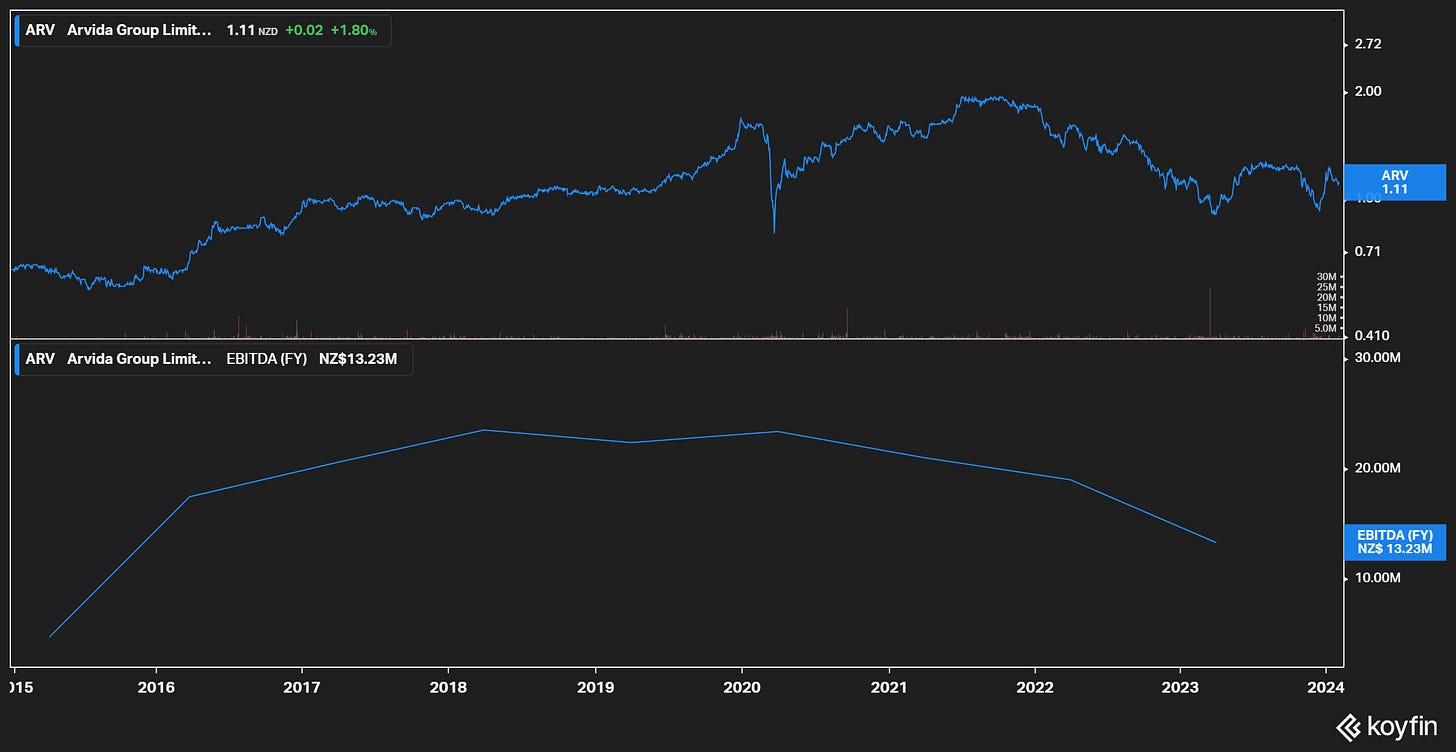
Task: Click the 30.00M EBITDA axis label
Action: click(x=1378, y=357)
